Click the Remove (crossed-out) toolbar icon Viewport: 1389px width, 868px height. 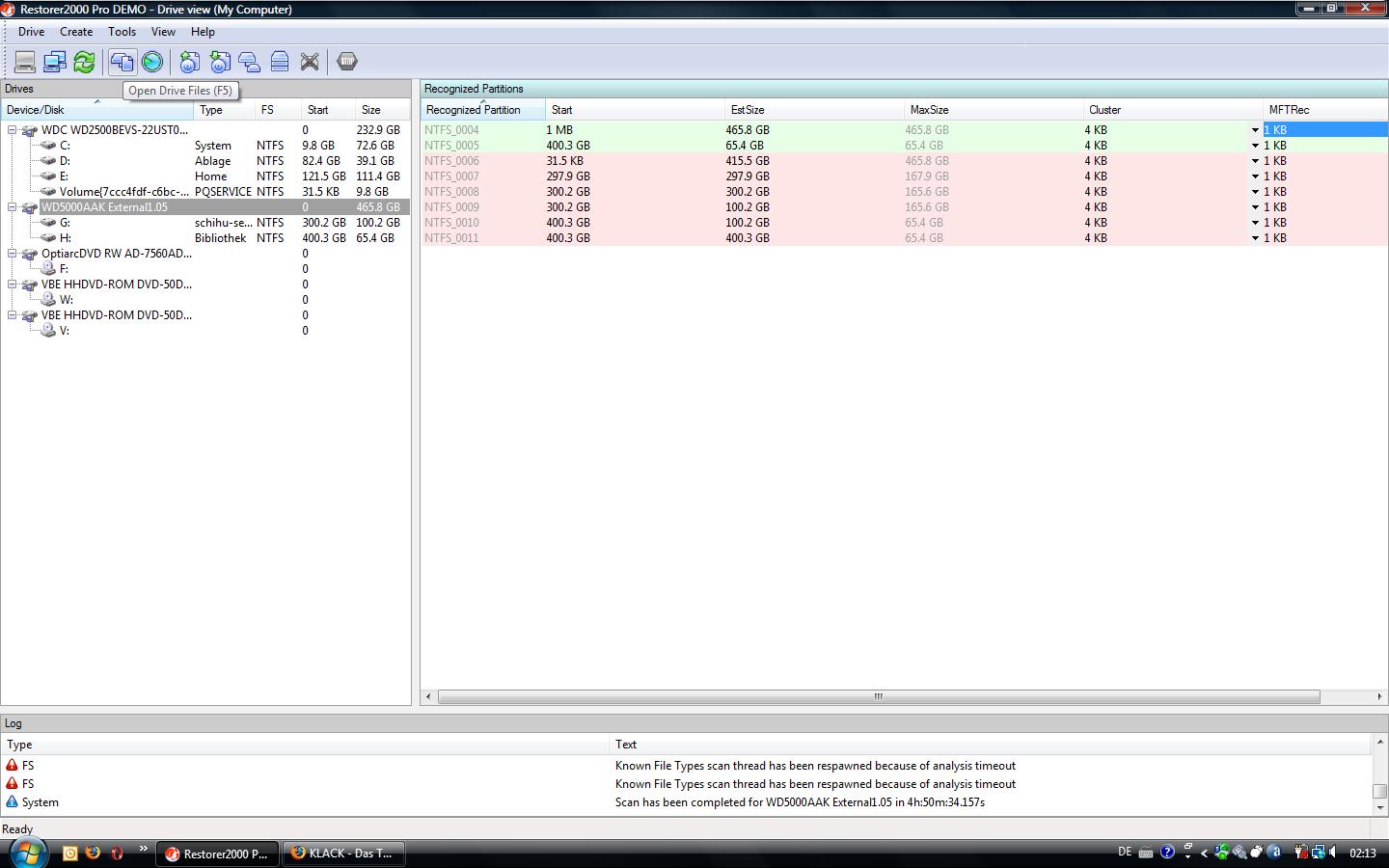point(310,62)
